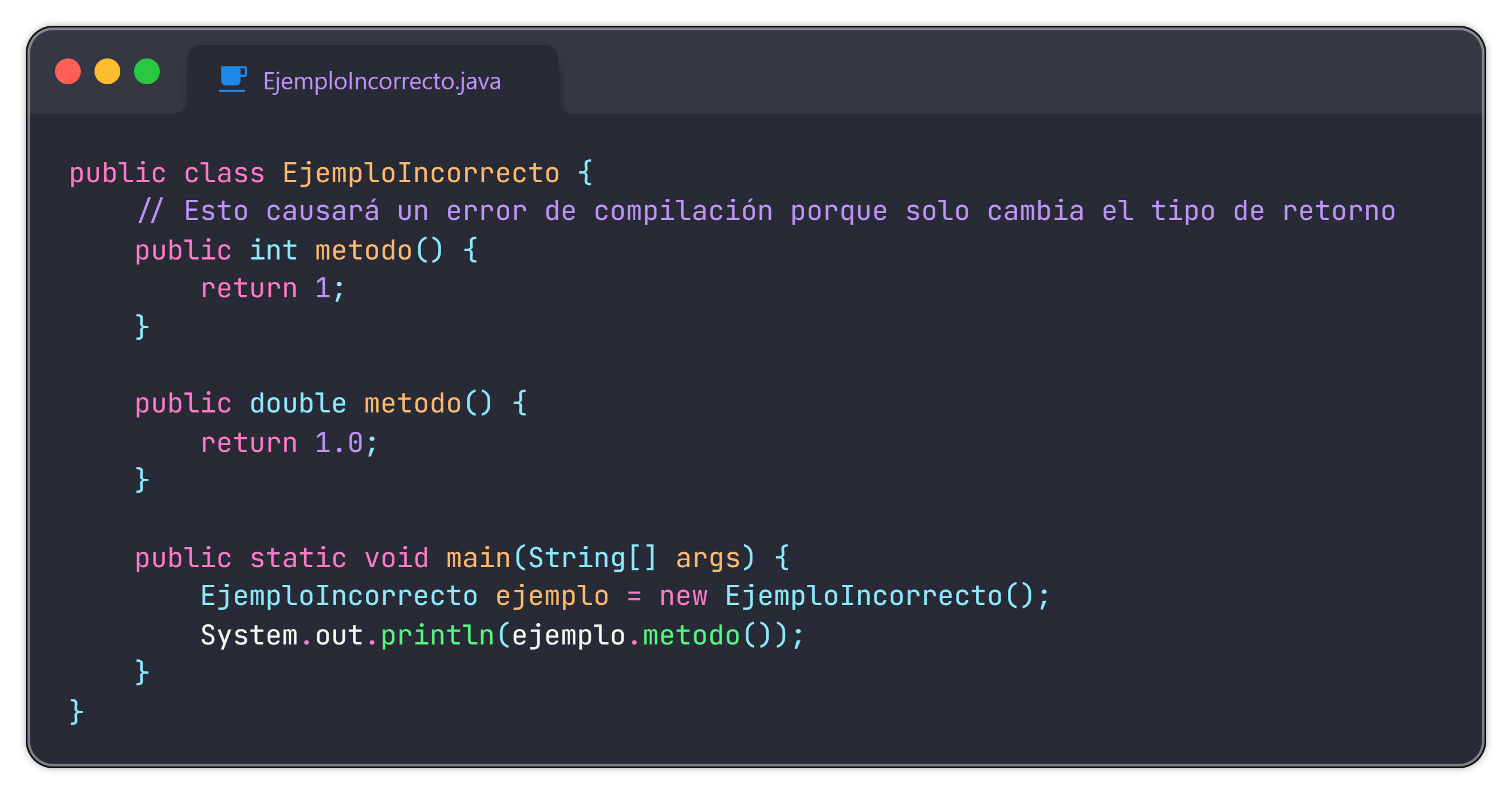Click the int return type keyword
This screenshot has width=1512, height=794.
coord(274,251)
